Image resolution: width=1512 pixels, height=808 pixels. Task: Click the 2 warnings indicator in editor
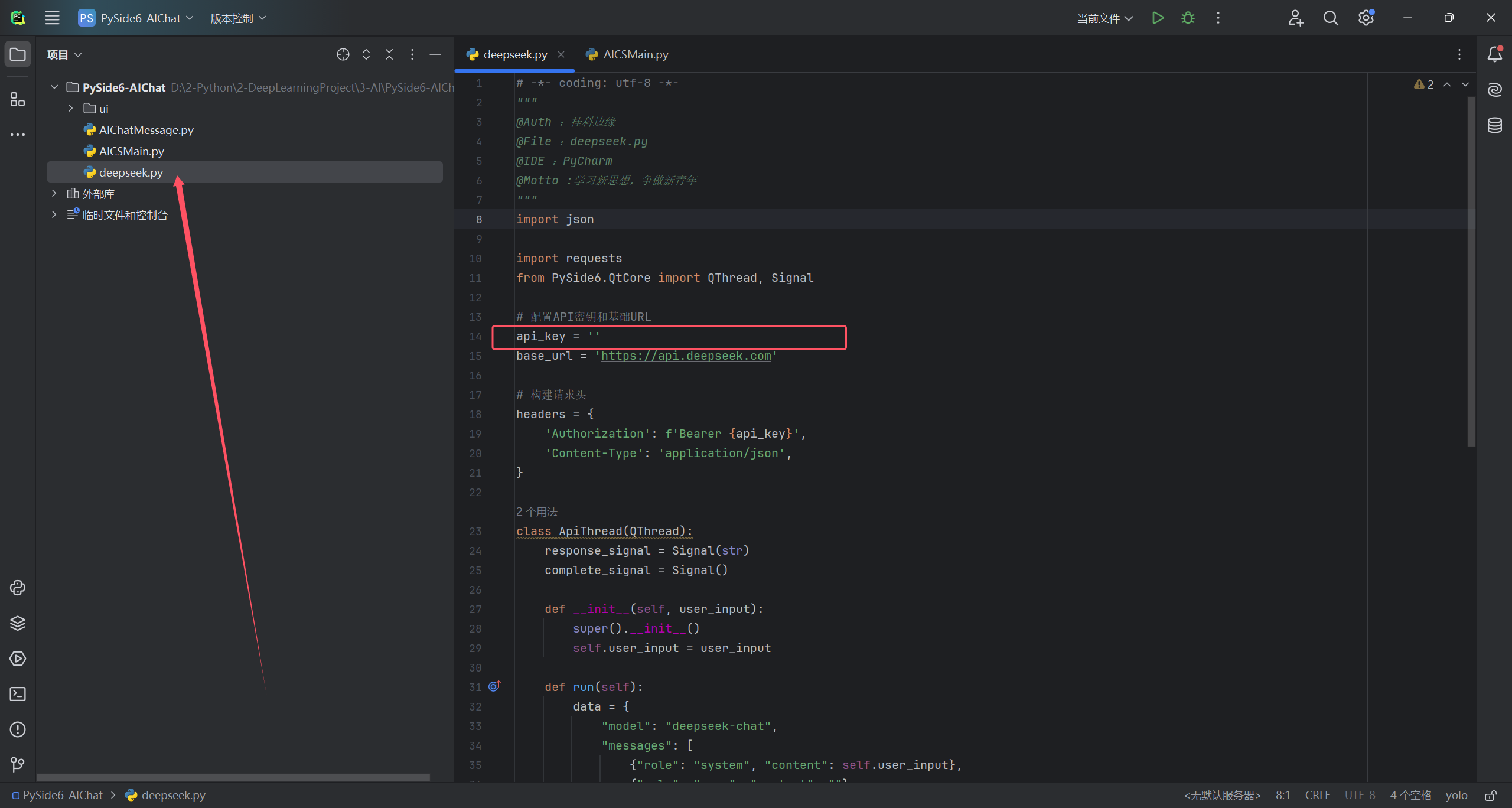pyautogui.click(x=1424, y=84)
